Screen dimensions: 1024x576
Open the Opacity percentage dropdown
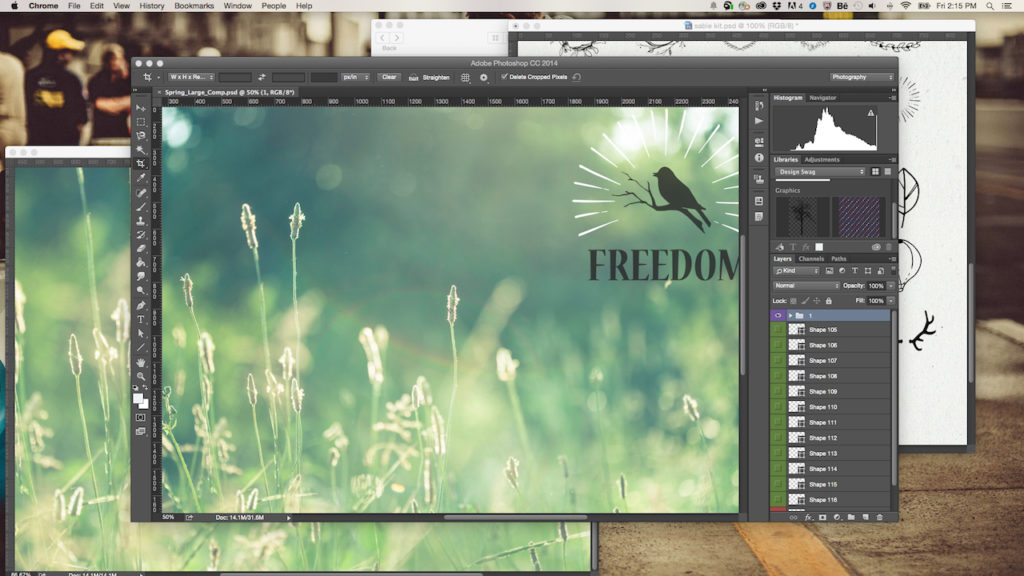click(890, 285)
